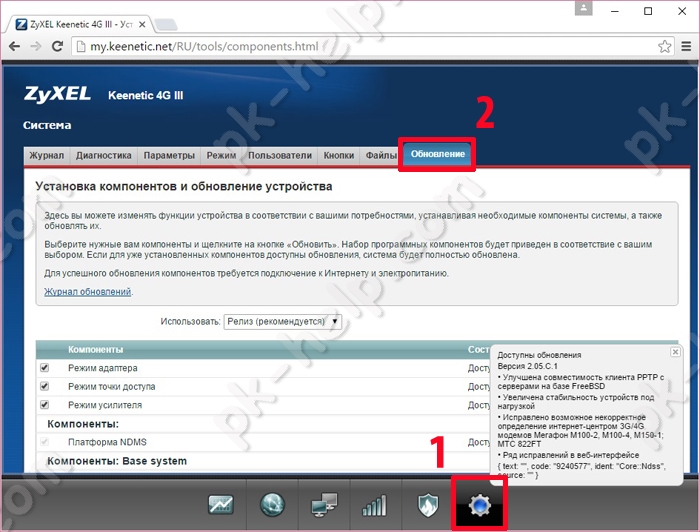Image resolution: width=700 pixels, height=532 pixels.
Task: Open the security shield icon
Action: (x=428, y=505)
